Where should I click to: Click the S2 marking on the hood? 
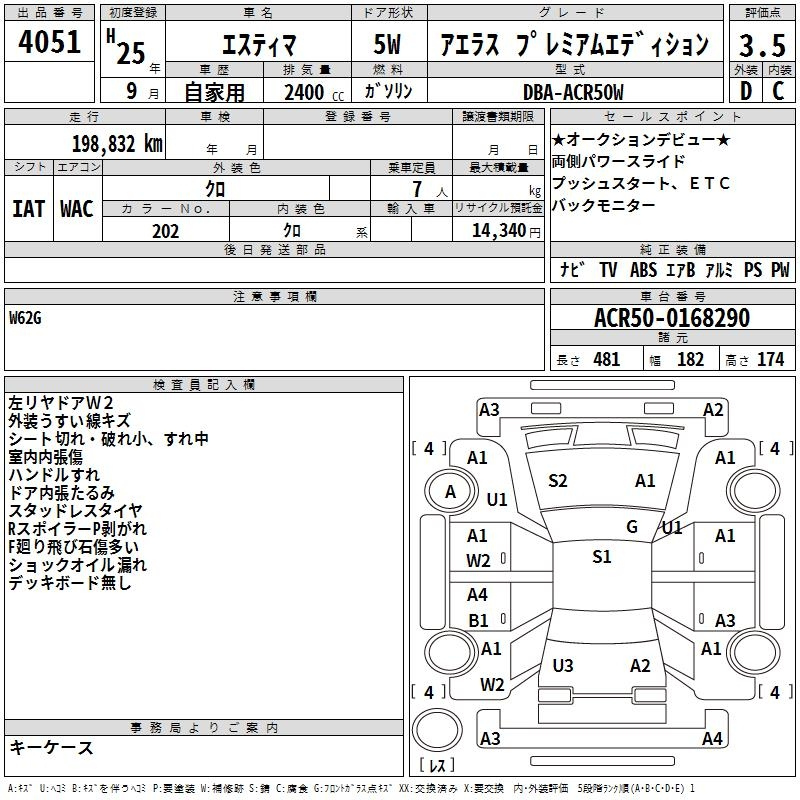(558, 481)
